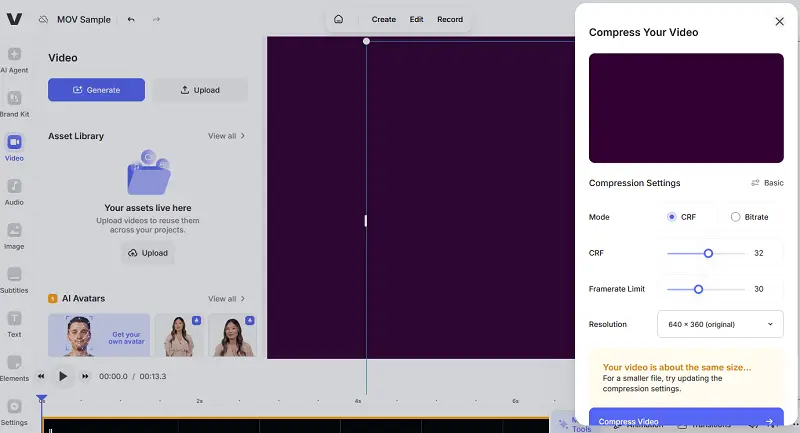Select CRF compression mode
Screen dimensions: 800x433
[682, 217]
